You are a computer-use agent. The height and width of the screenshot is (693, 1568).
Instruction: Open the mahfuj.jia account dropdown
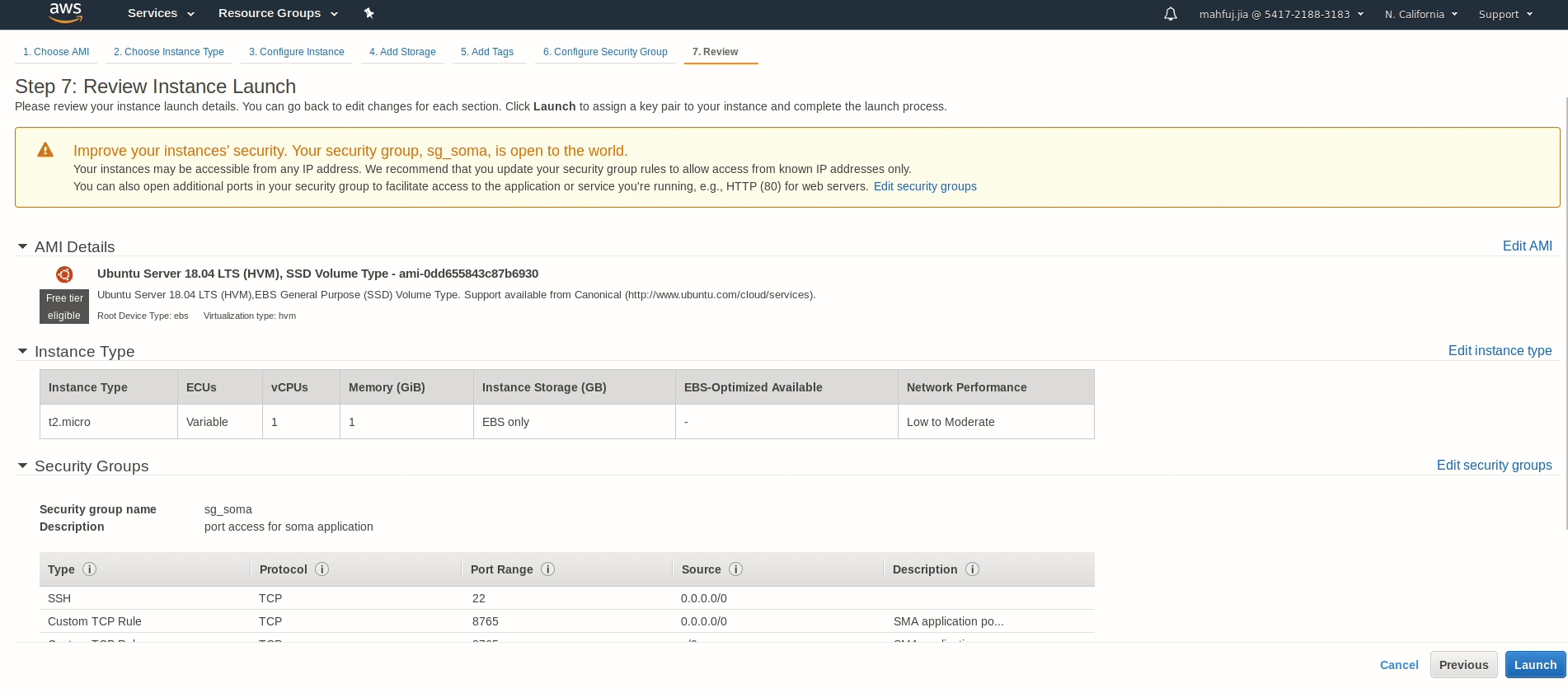(1281, 14)
